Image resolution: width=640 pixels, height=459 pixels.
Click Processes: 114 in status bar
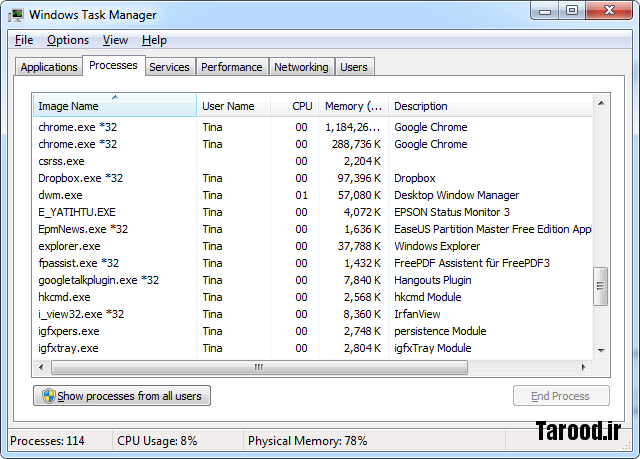47,441
